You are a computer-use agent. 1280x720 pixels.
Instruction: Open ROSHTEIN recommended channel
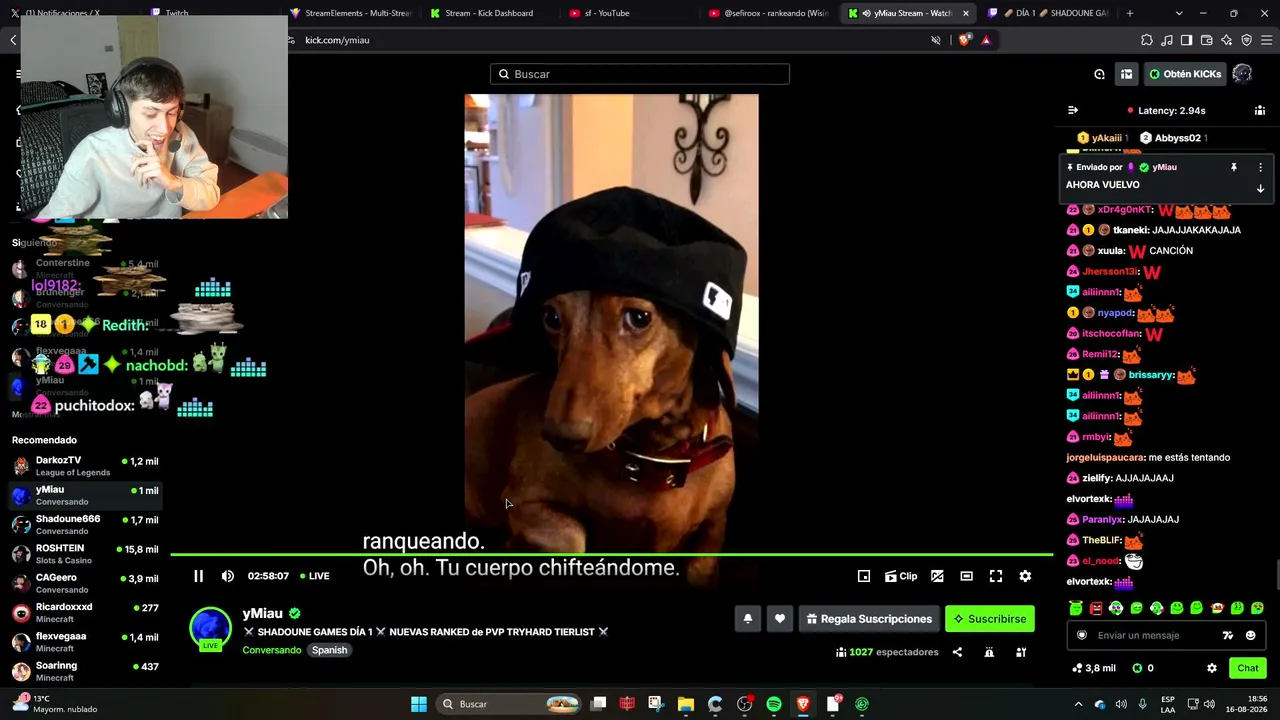click(x=85, y=554)
